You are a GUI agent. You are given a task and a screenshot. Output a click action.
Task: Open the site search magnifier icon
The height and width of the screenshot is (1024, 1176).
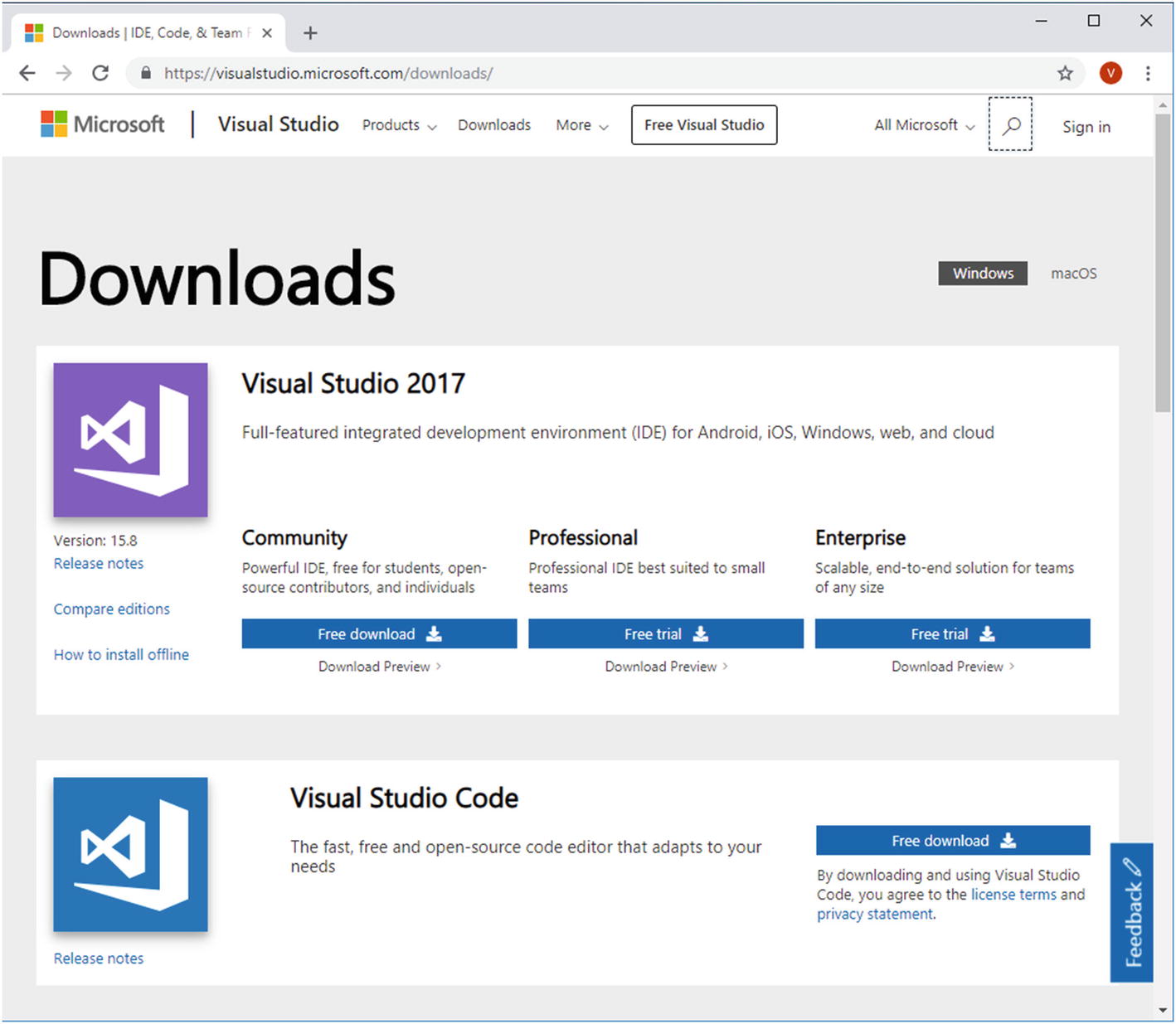pos(1010,124)
